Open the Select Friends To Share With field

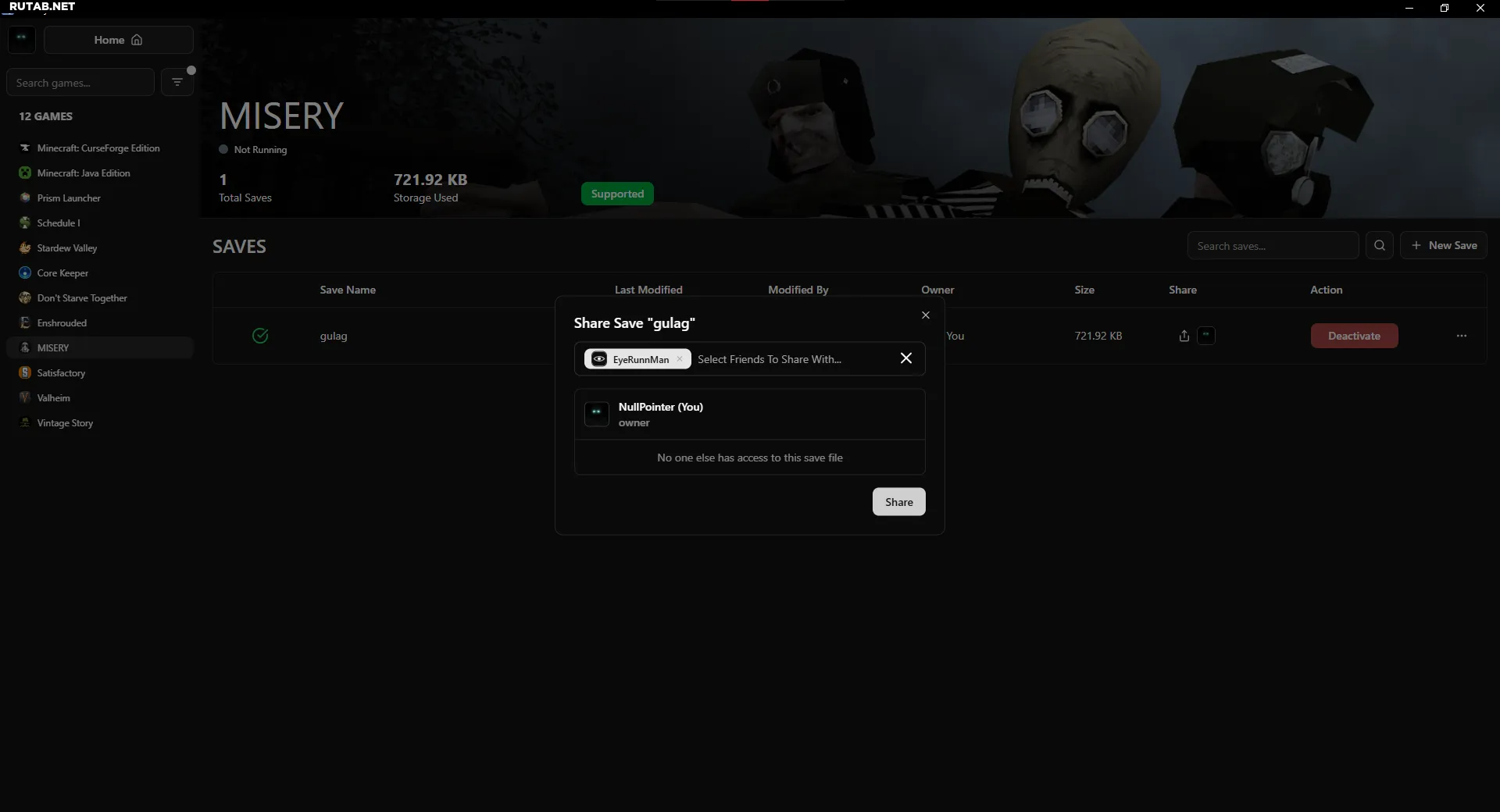pos(789,359)
